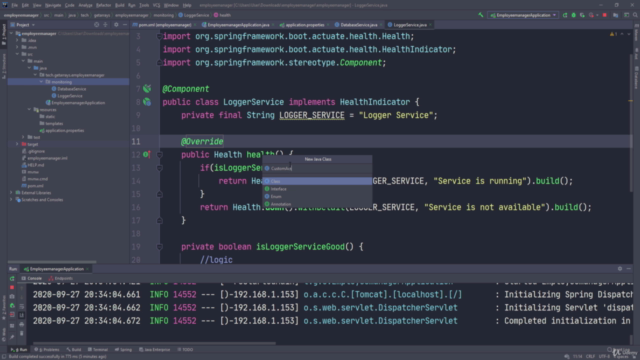Toggle soft-wrap icon in Run console toolbar
The height and width of the screenshot is (360, 640).
22,306
